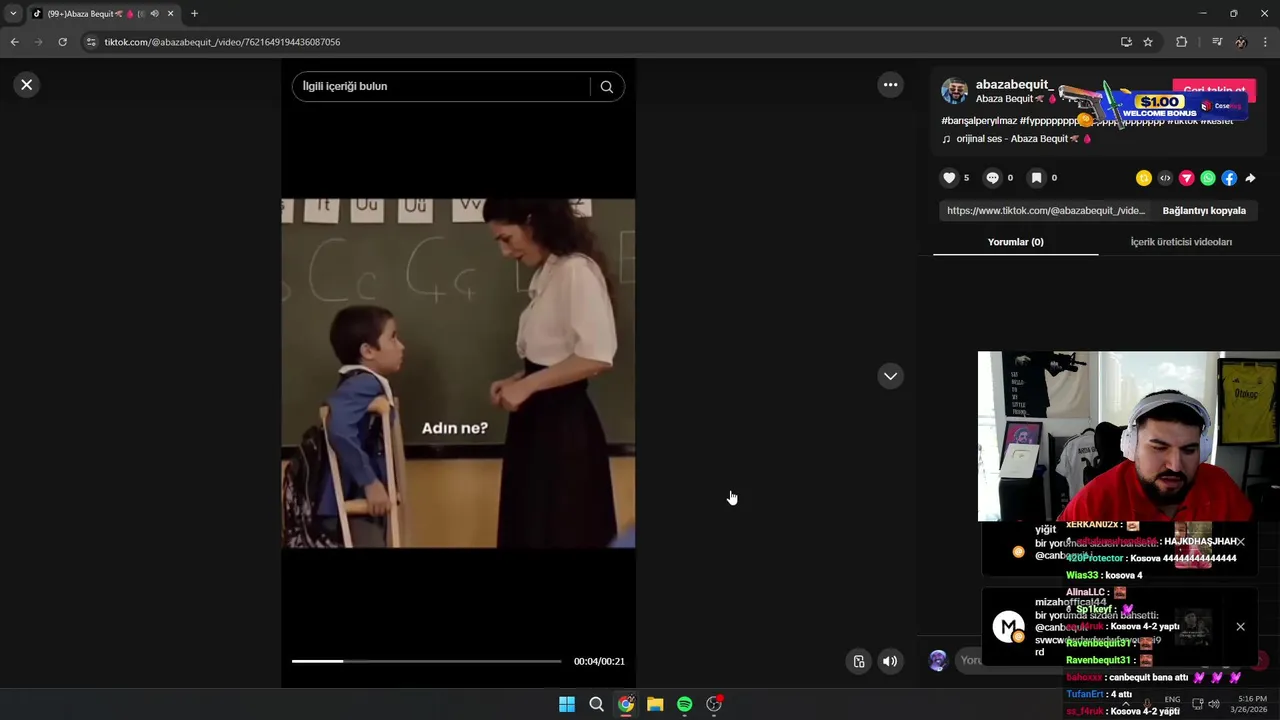Mute tab via speaker icon on TikTok tab
1280x720 pixels.
click(154, 14)
